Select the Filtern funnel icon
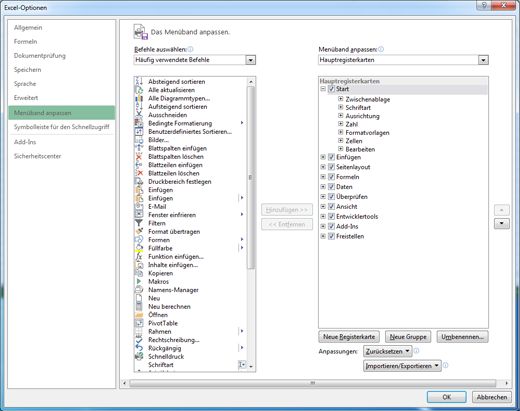The height and width of the screenshot is (411, 520). 139,223
